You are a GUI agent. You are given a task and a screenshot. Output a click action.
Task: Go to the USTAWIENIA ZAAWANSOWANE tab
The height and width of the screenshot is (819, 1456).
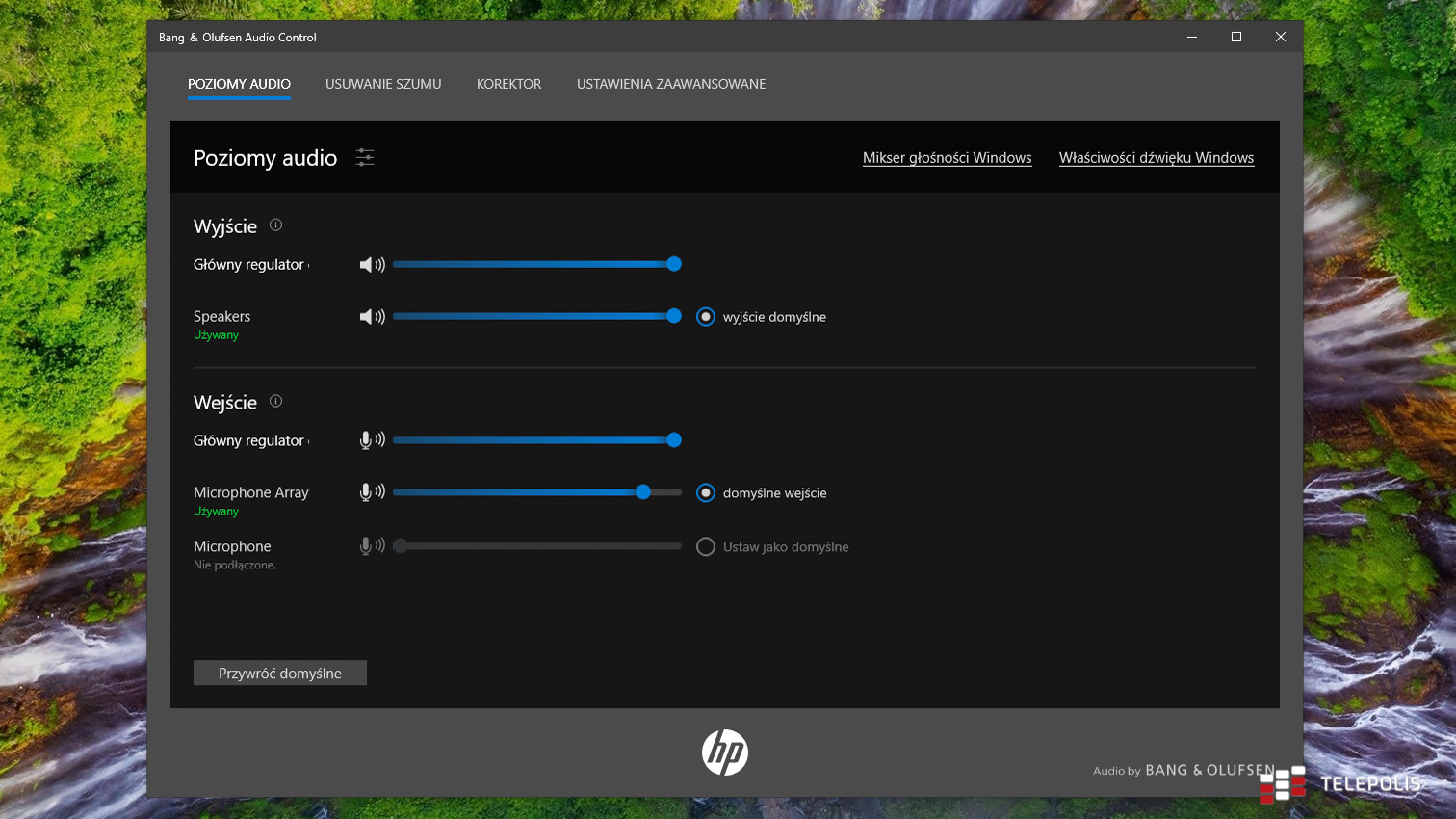click(671, 84)
